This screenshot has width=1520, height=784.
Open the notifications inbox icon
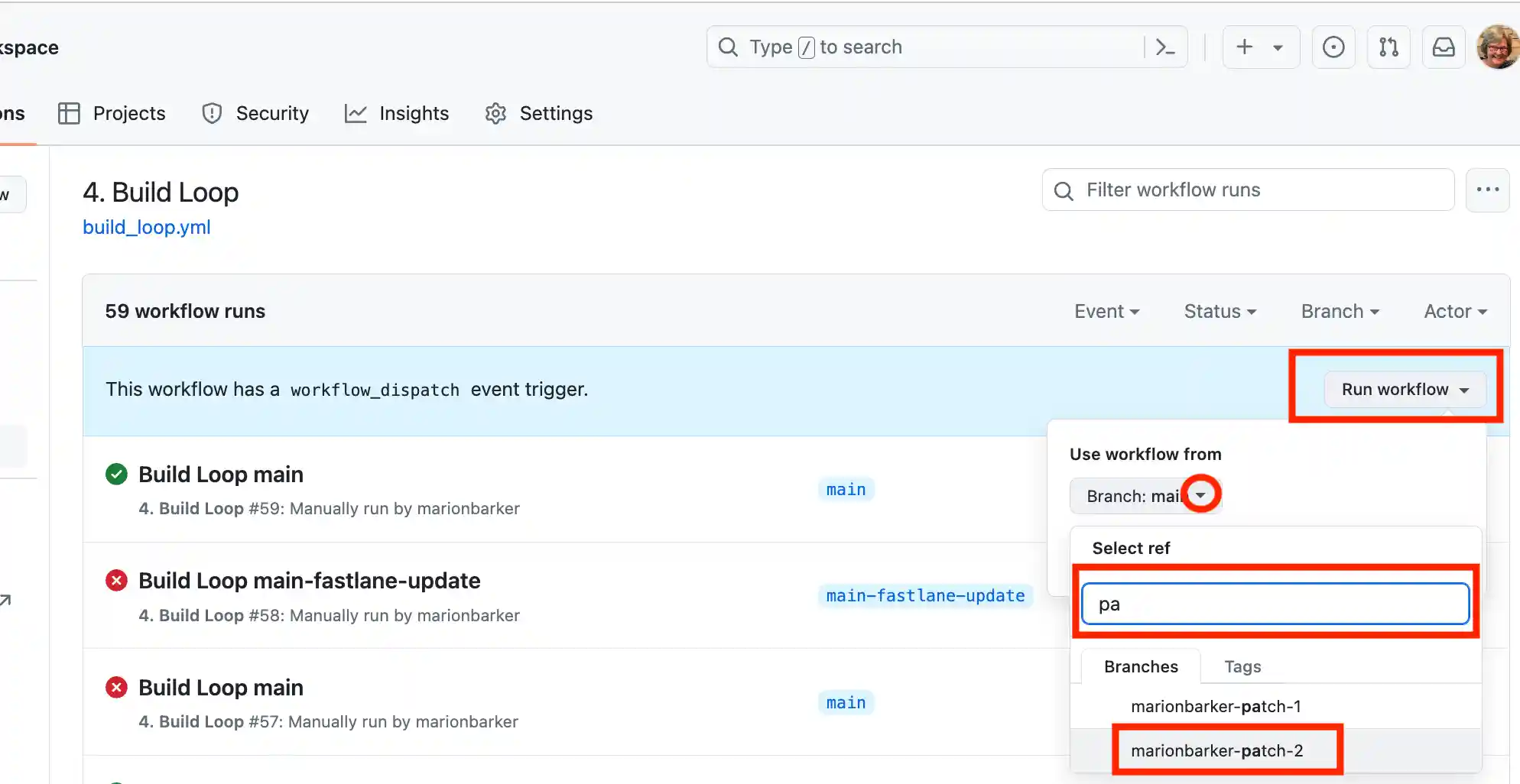pyautogui.click(x=1443, y=47)
